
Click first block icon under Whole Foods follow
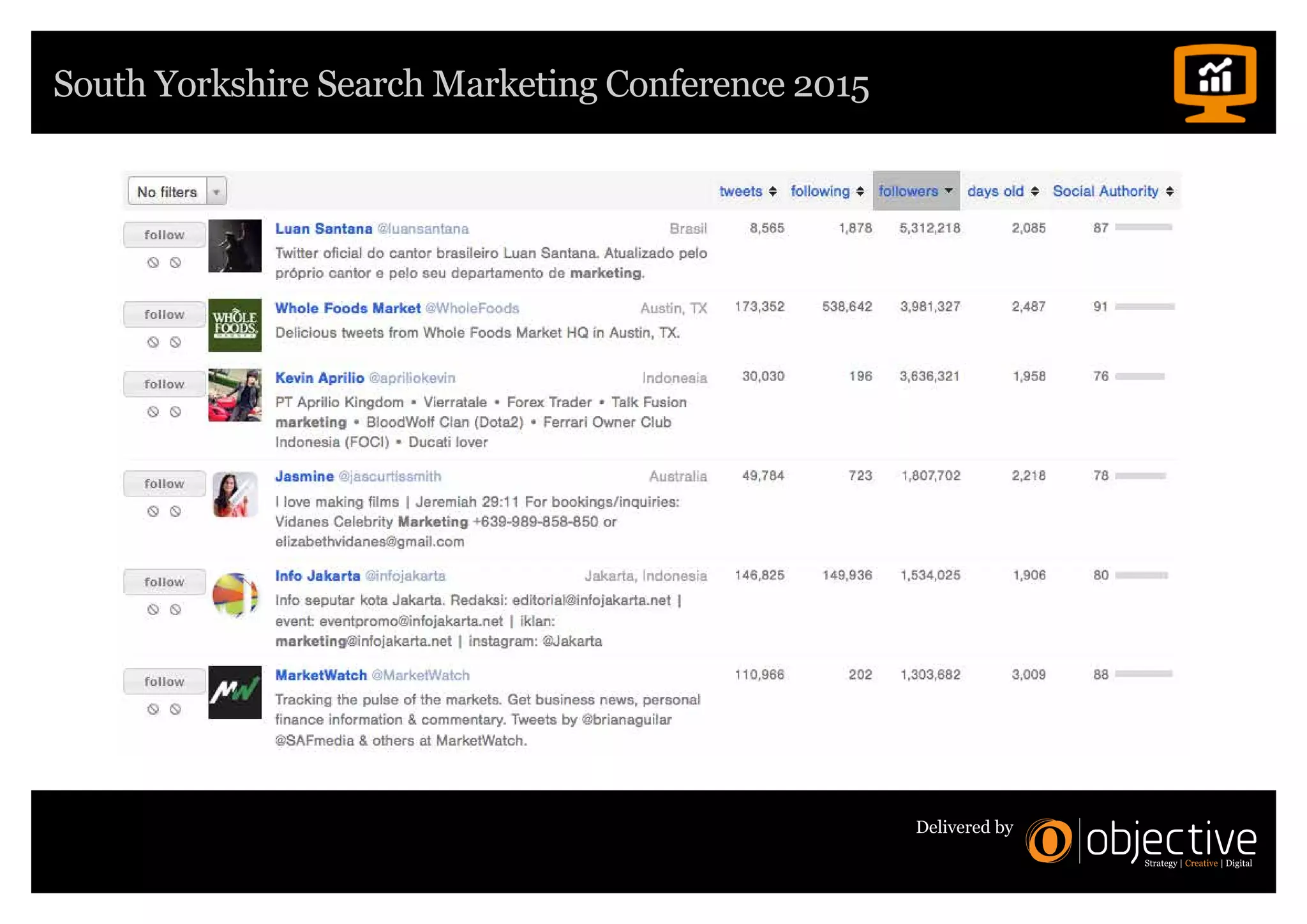tap(153, 342)
